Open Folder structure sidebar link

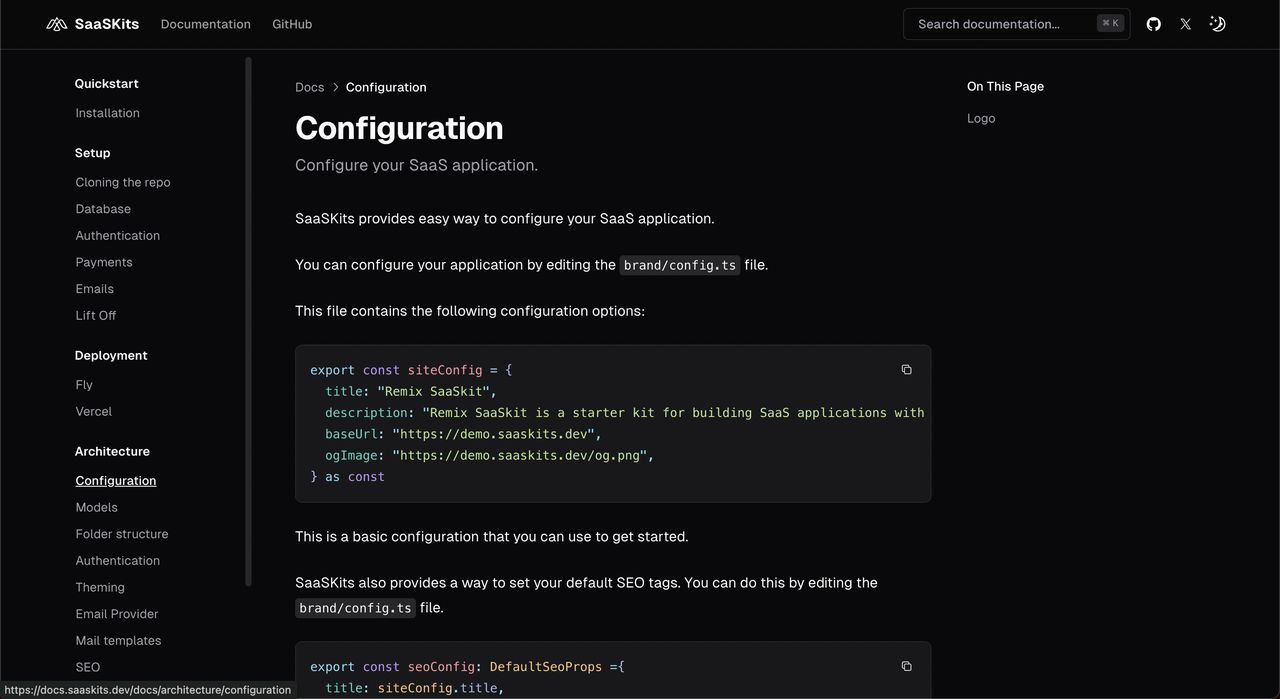[x=122, y=534]
